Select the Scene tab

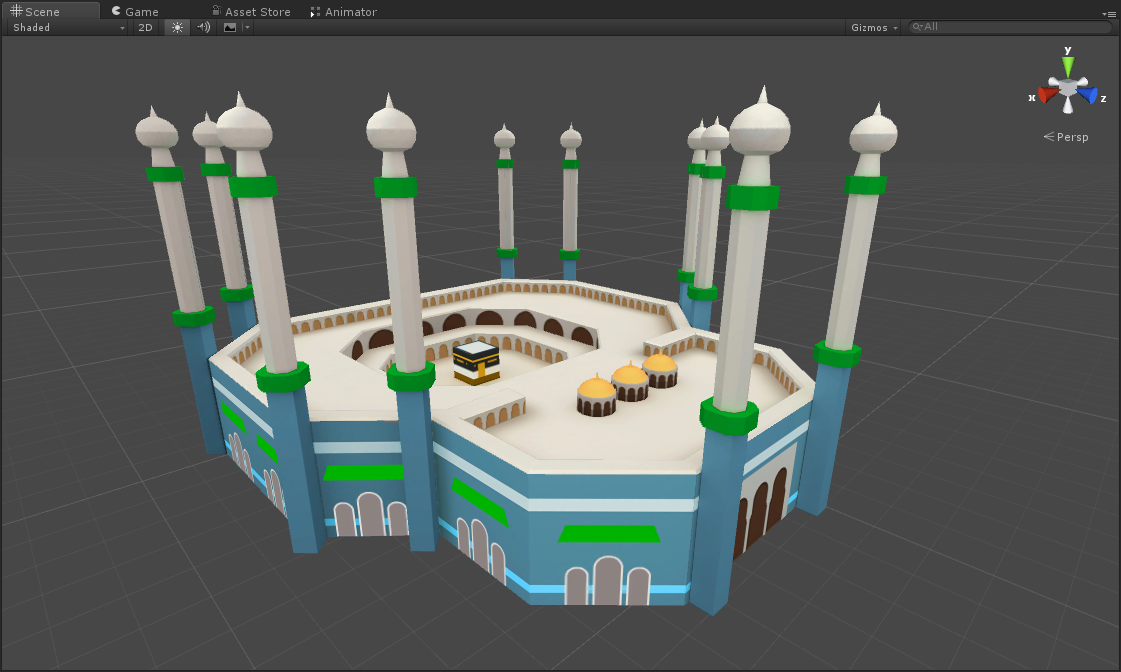50,11
